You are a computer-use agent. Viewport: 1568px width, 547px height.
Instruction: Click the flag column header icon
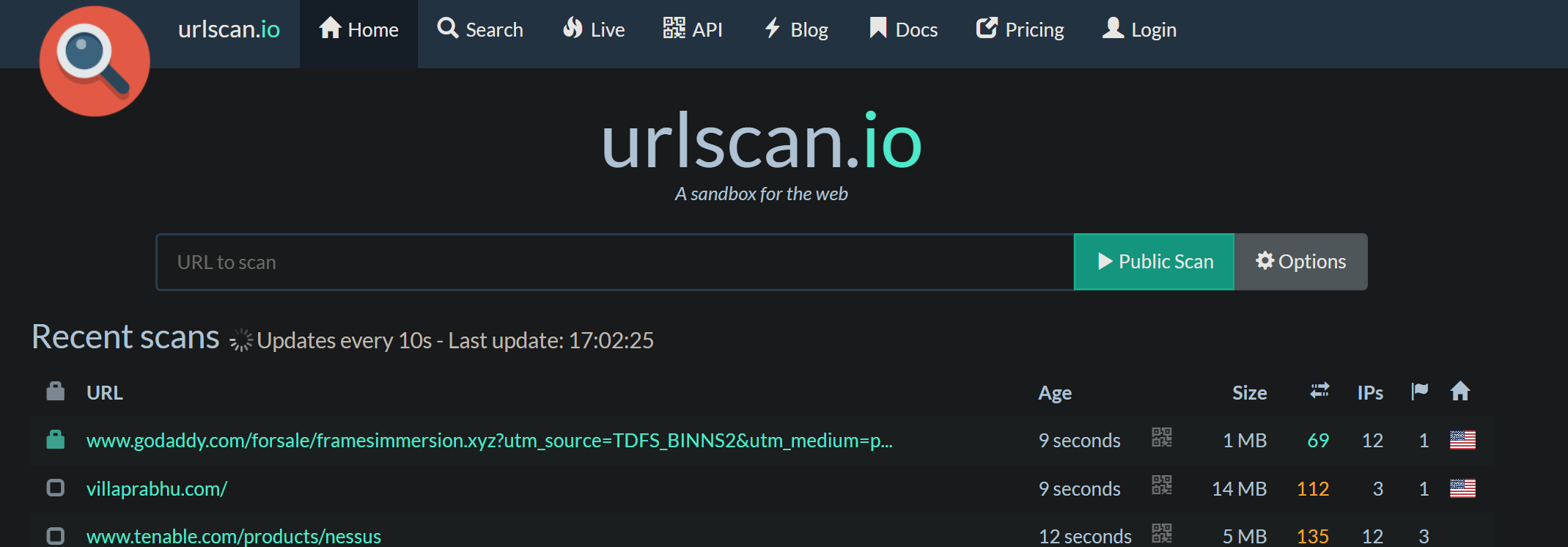click(1419, 391)
